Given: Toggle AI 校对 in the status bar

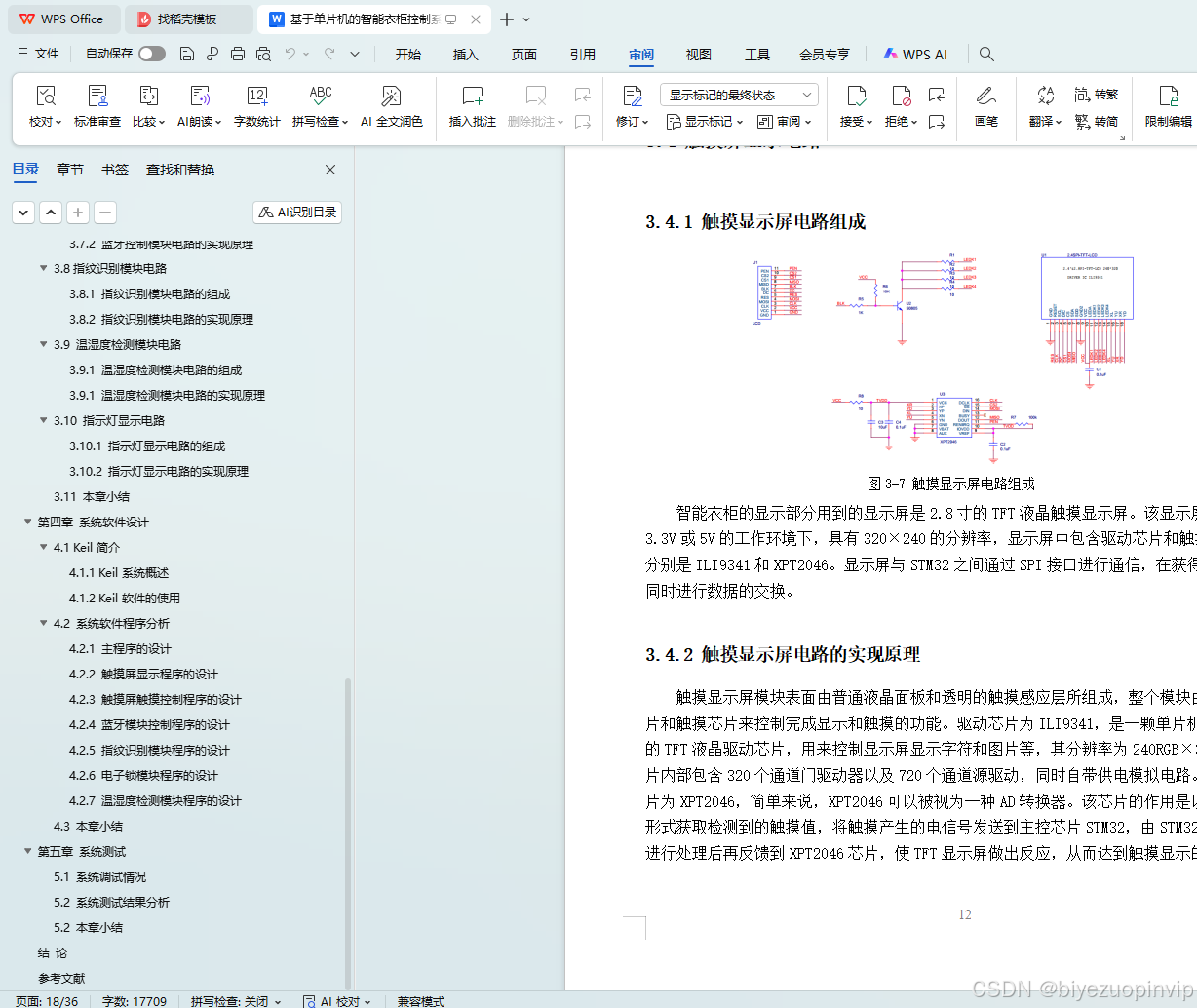Looking at the screenshot, I should click(337, 1001).
